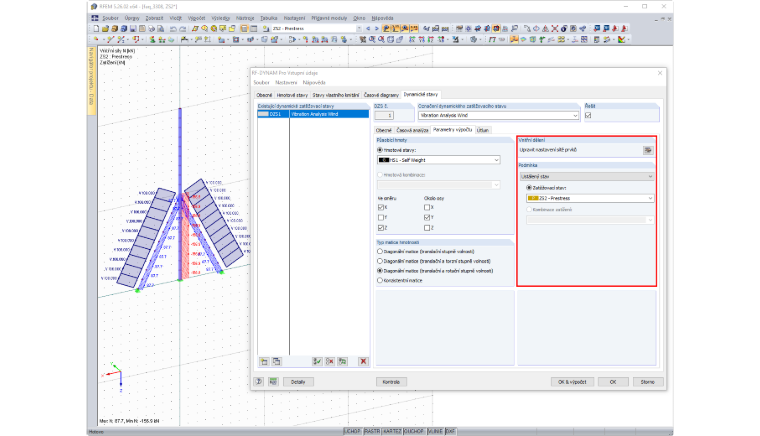Toggle Okolo osy Y checkbox
This screenshot has width=760, height=436.
[x=427, y=218]
